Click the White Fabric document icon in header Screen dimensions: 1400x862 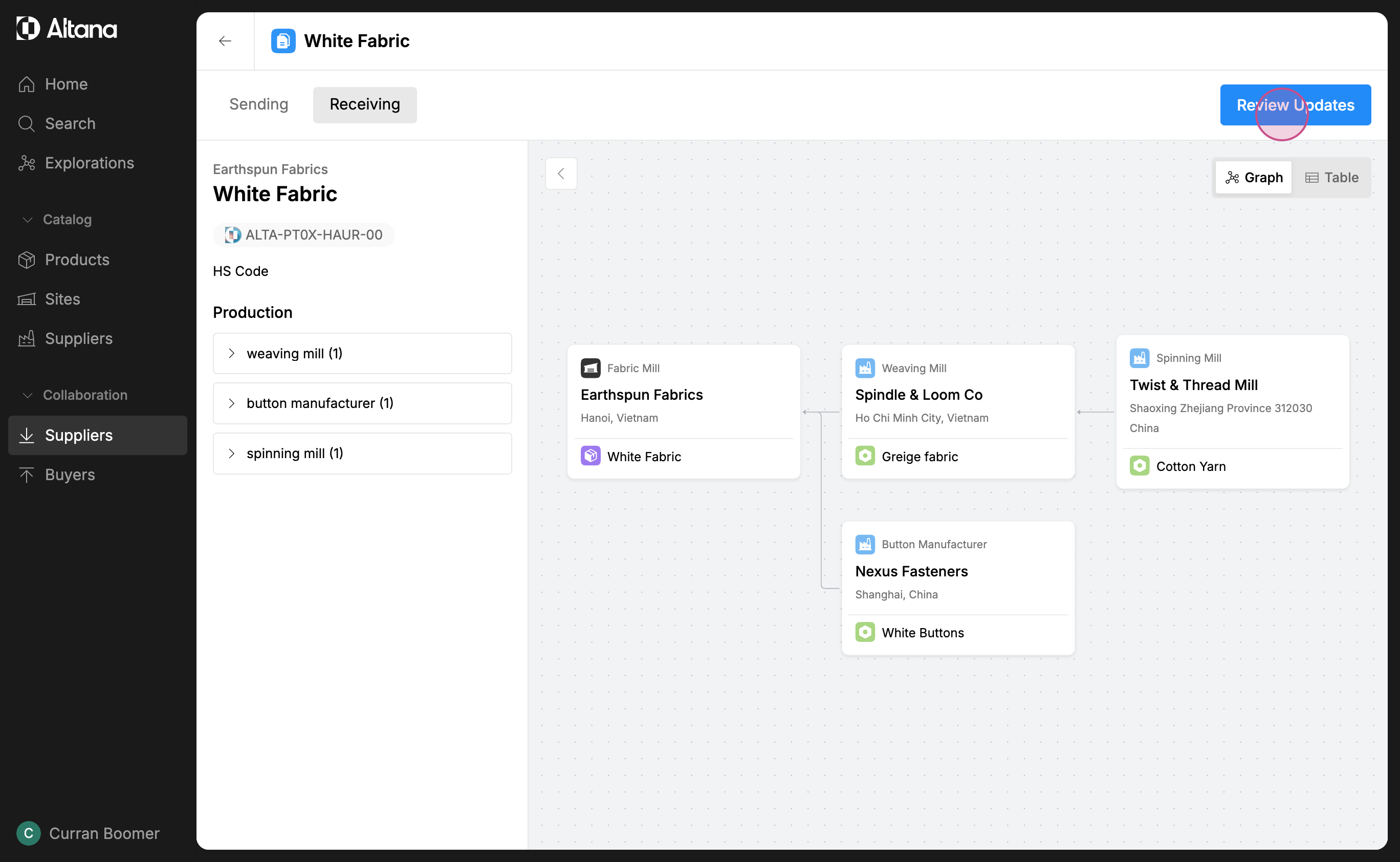tap(283, 41)
